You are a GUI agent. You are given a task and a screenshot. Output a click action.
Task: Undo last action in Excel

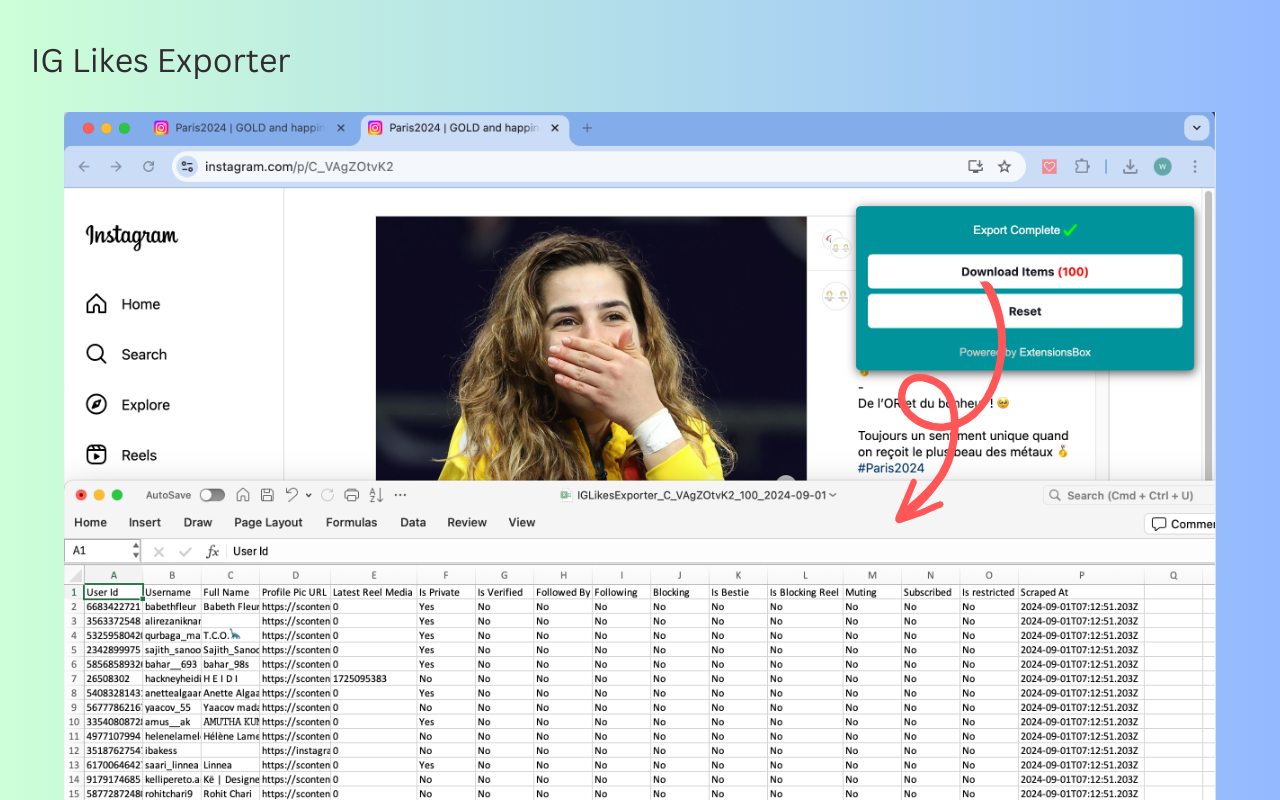[291, 495]
